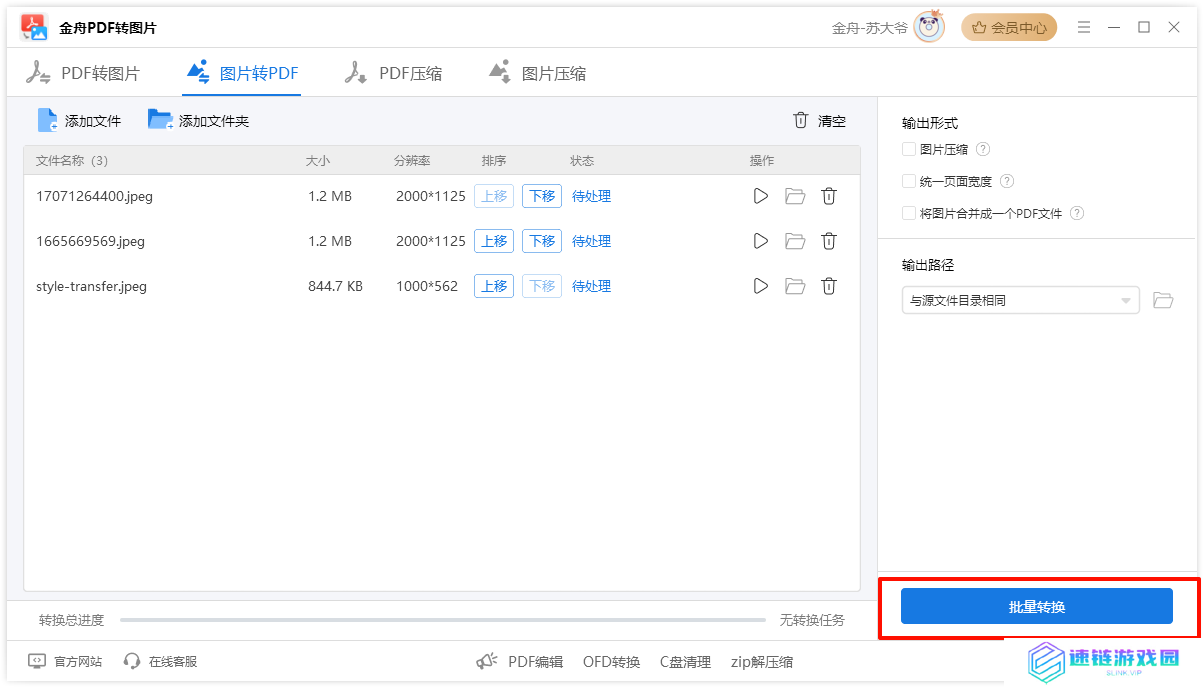Click the 添加文件夹 add folder icon
Viewport: 1204px width, 688px height.
[160, 120]
